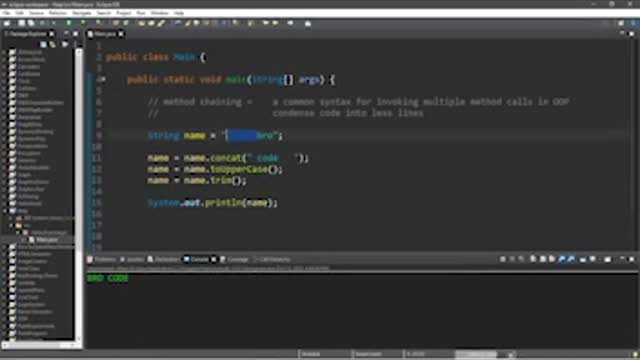Select Main.java in the project tree

coord(43,240)
